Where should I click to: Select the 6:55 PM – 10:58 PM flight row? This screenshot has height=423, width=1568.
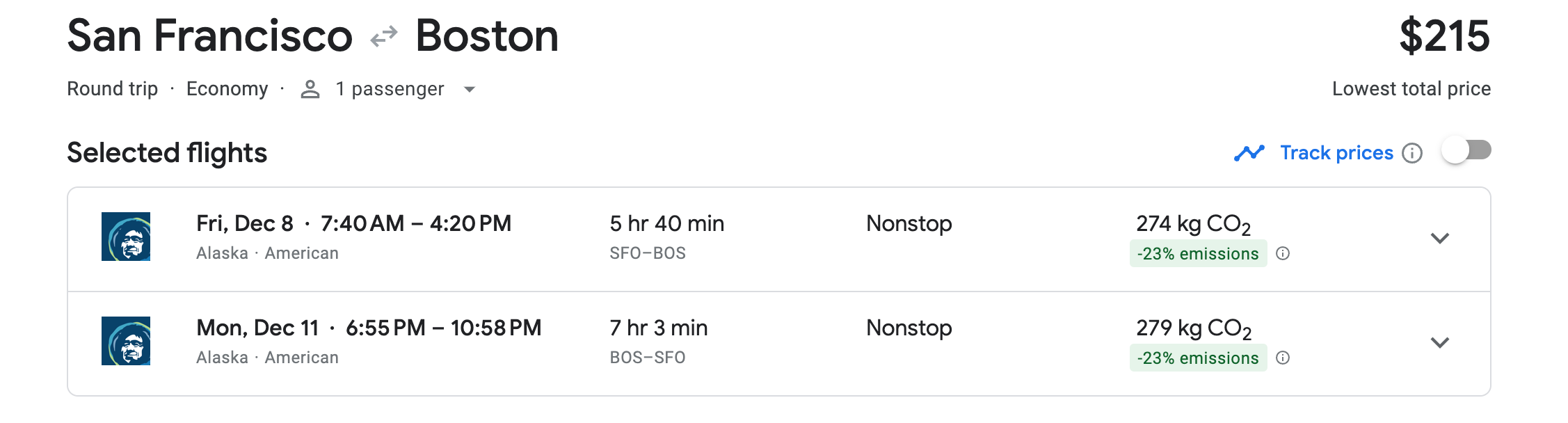click(x=779, y=344)
